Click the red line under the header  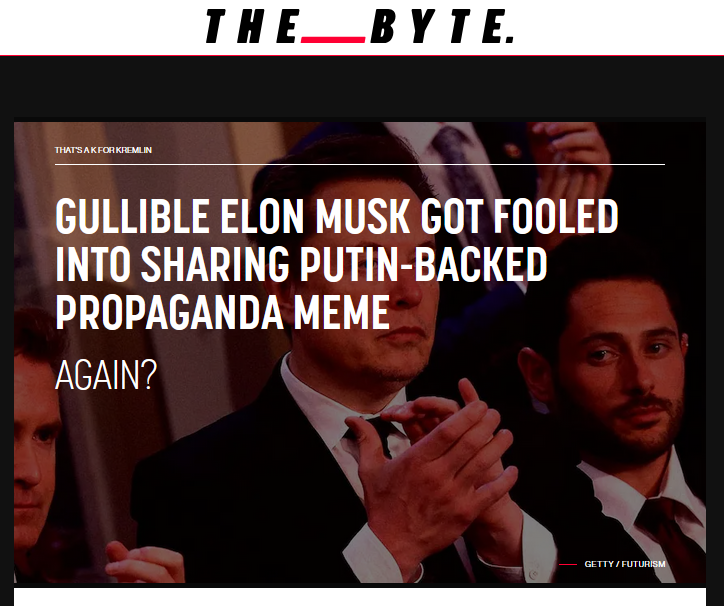click(362, 55)
